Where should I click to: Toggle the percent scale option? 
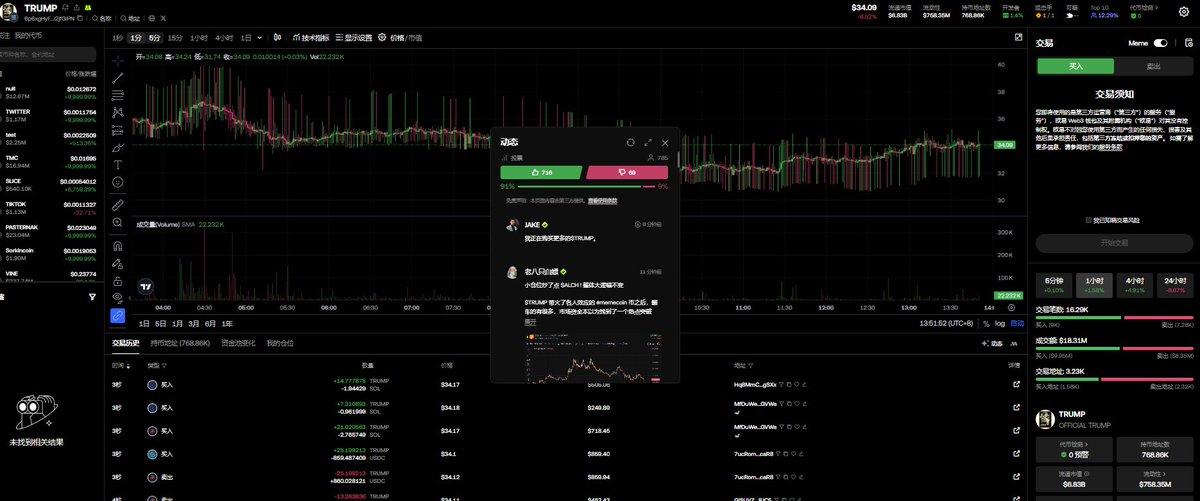987,323
